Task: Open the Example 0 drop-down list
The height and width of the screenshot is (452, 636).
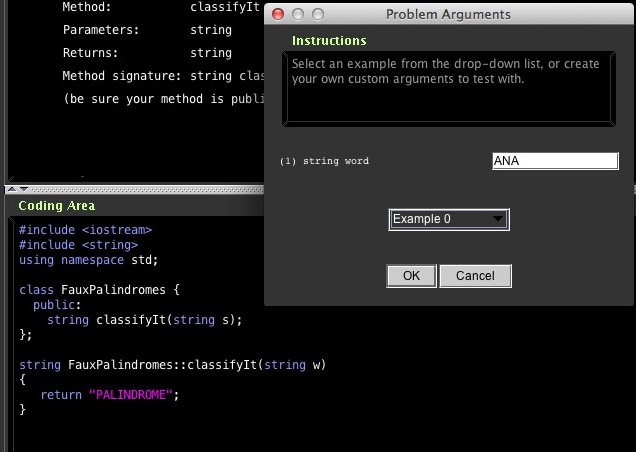Action: coord(449,219)
